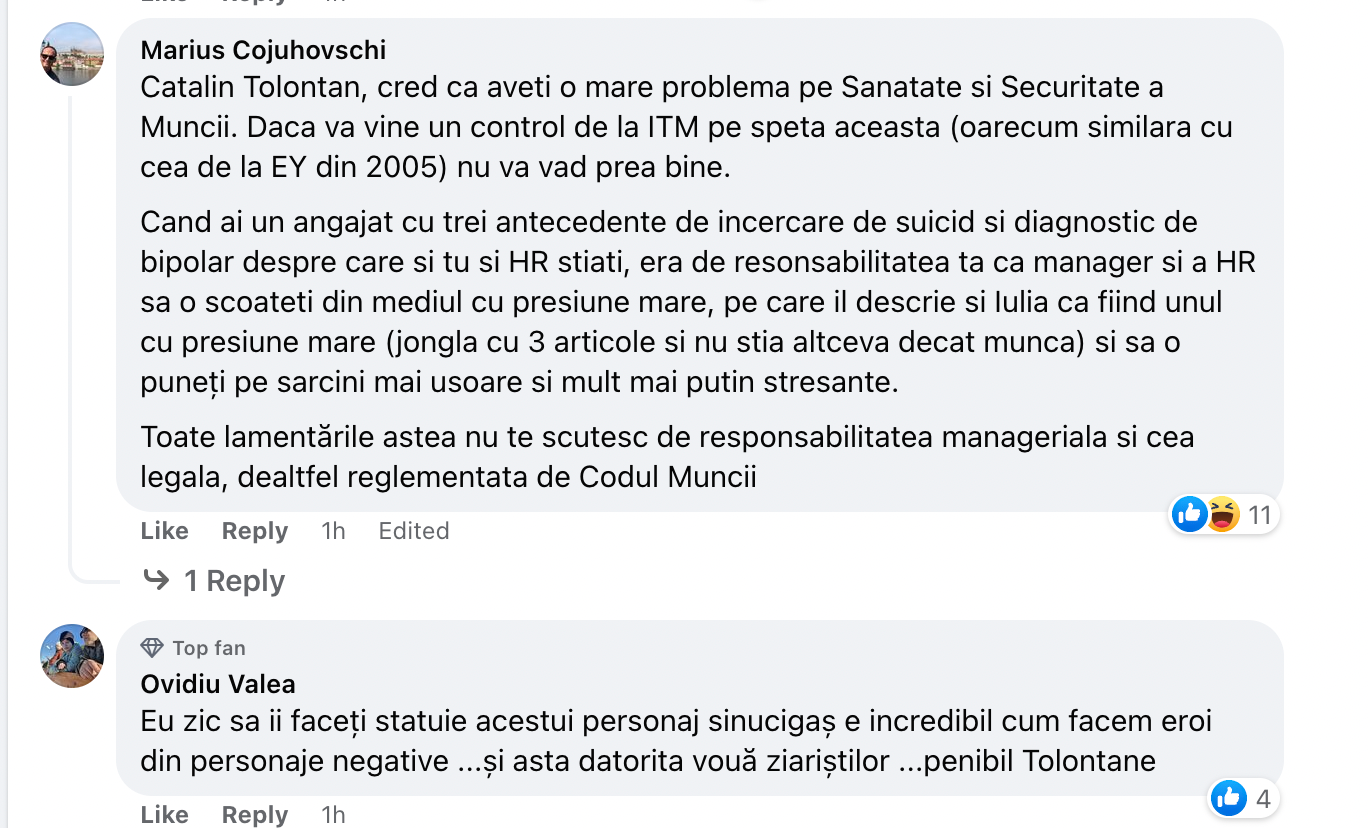The width and height of the screenshot is (1368, 828).
Task: Reply to Ovidiu Valea's comment
Action: (254, 815)
